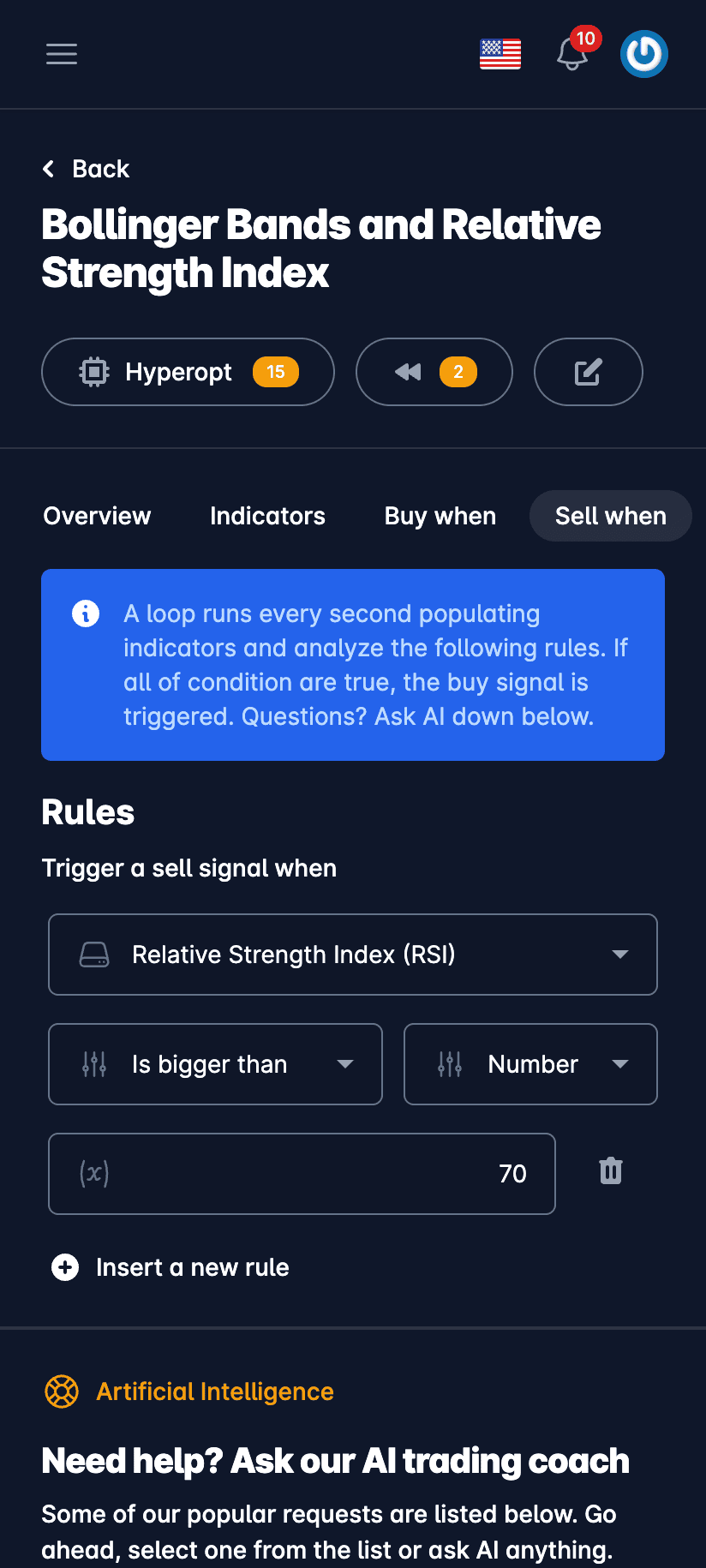706x1568 pixels.
Task: Switch to the Overview tab
Action: [x=97, y=516]
